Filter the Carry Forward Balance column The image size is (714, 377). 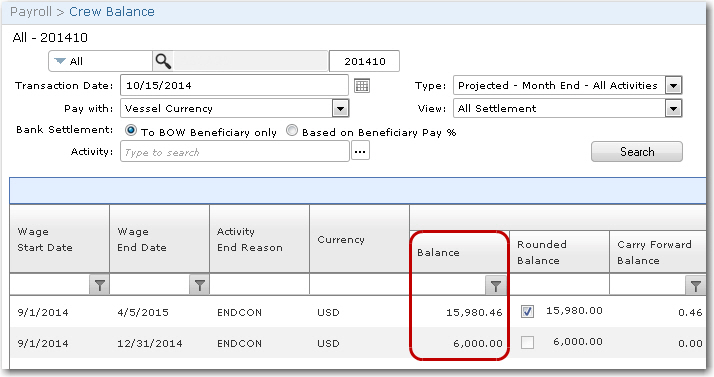pos(695,285)
